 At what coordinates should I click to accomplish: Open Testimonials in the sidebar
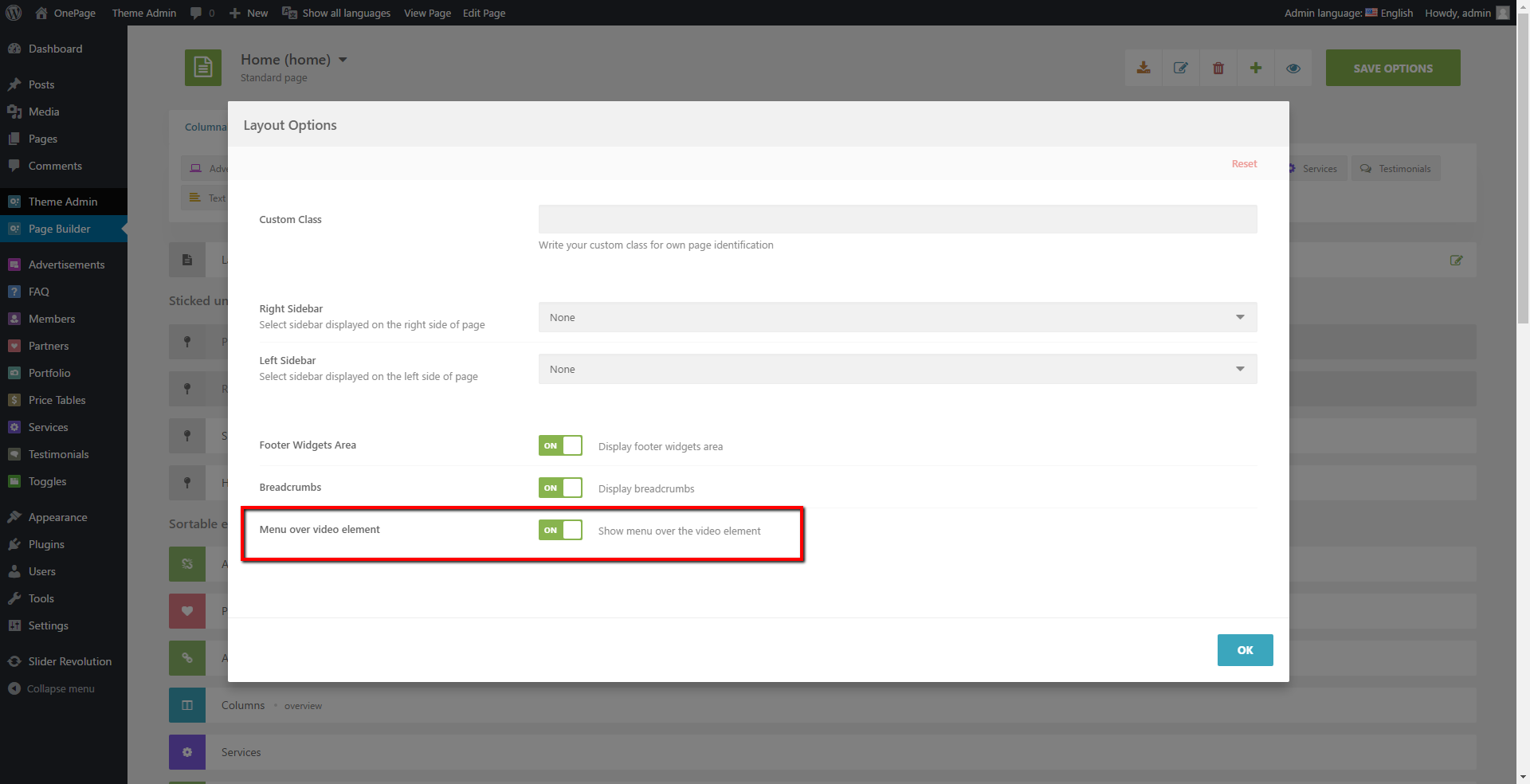tap(64, 454)
